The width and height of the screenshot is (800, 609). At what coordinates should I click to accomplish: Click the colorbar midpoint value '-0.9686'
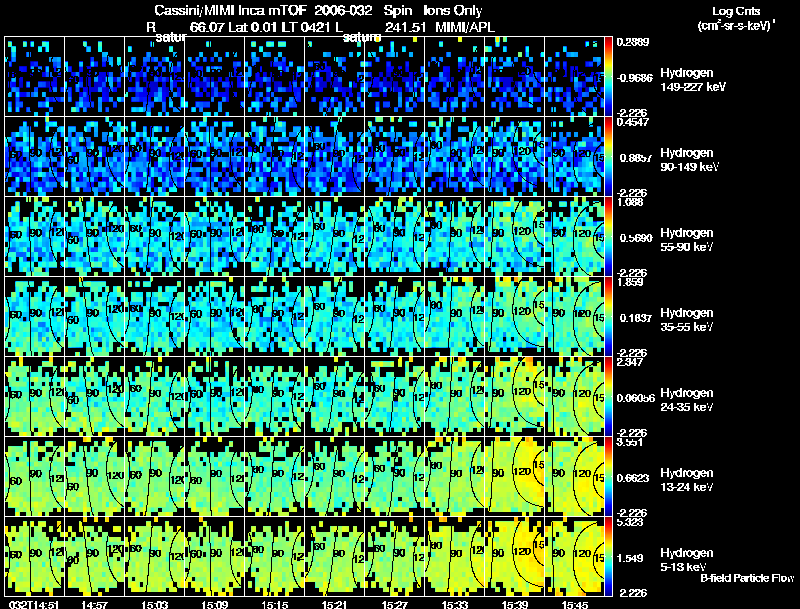pyautogui.click(x=634, y=78)
